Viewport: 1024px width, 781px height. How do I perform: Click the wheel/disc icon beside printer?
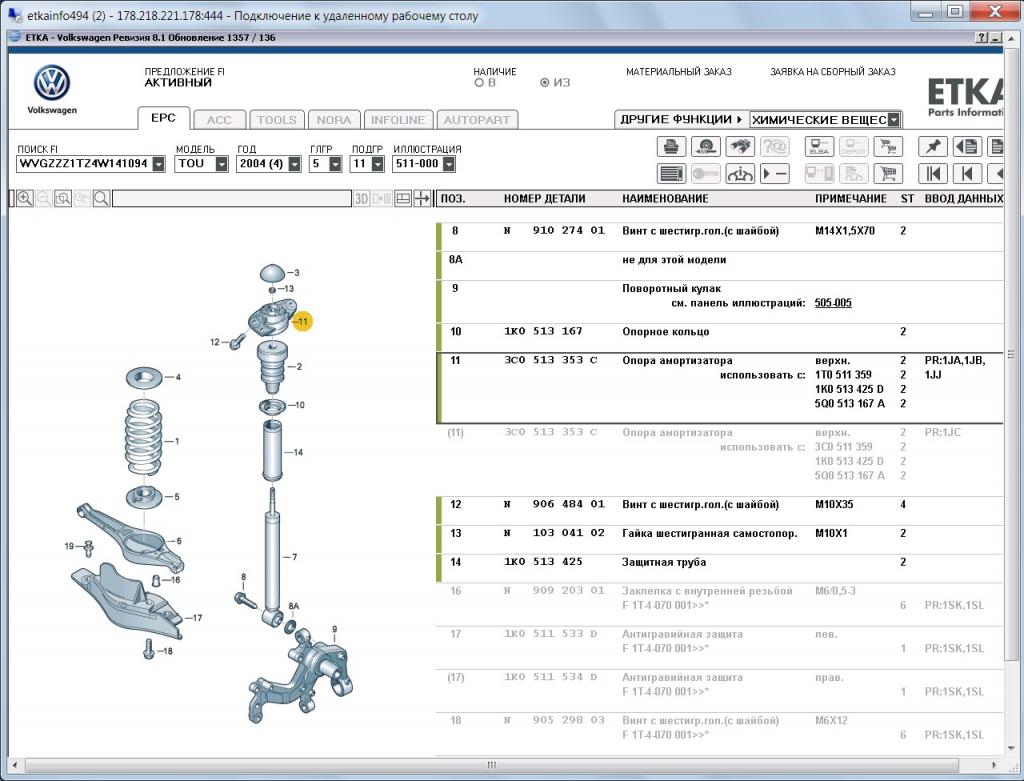click(x=705, y=146)
